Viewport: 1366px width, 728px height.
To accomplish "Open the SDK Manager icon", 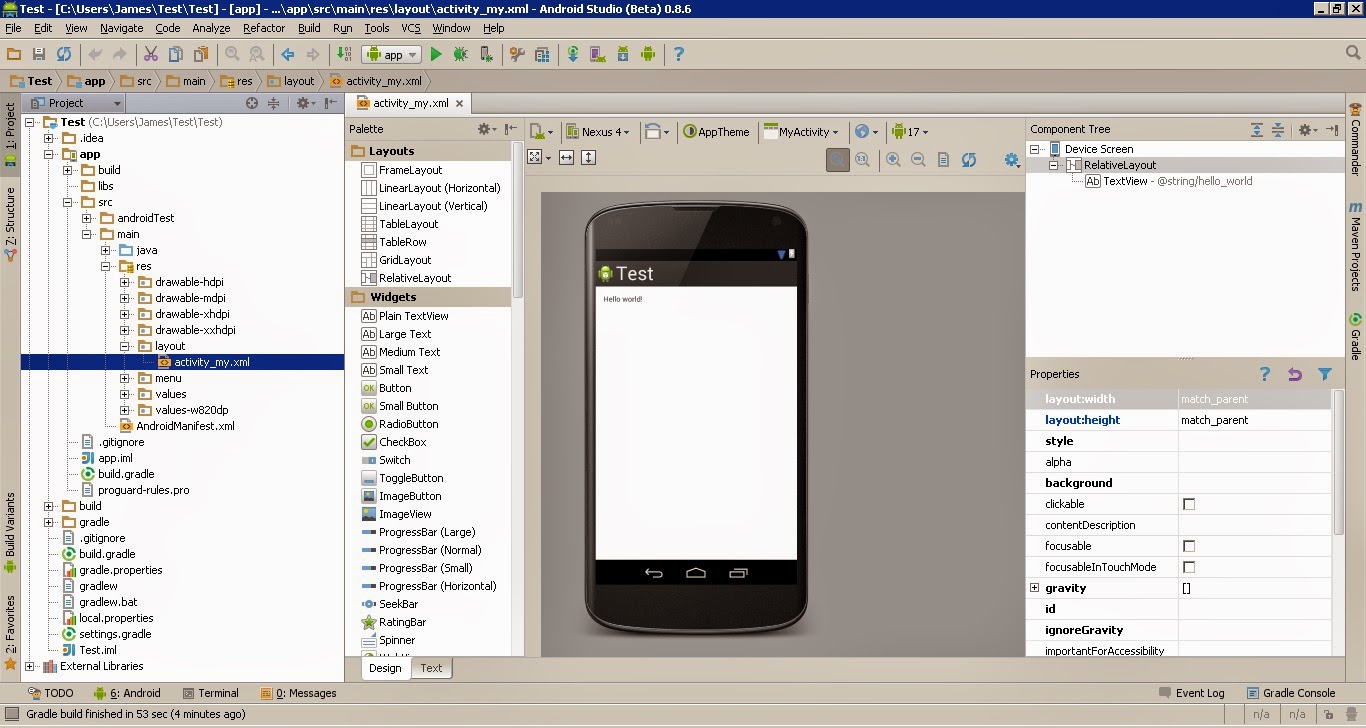I will (623, 55).
